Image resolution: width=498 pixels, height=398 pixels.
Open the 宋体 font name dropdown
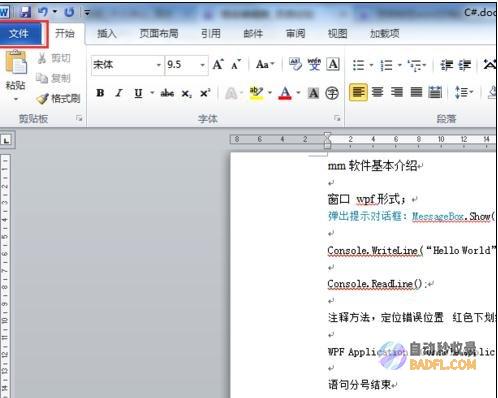[159, 65]
